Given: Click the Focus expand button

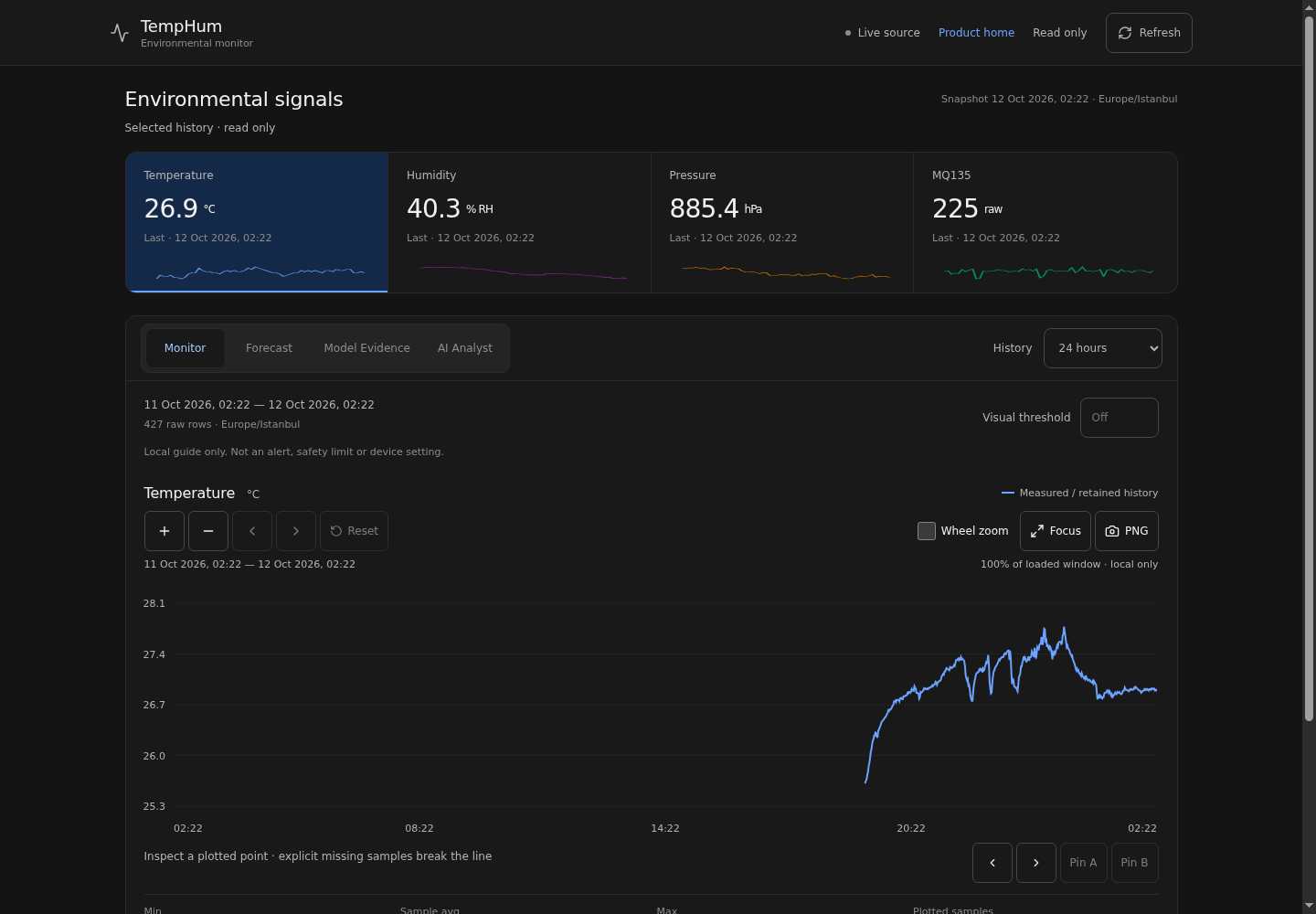Looking at the screenshot, I should pos(1056,531).
